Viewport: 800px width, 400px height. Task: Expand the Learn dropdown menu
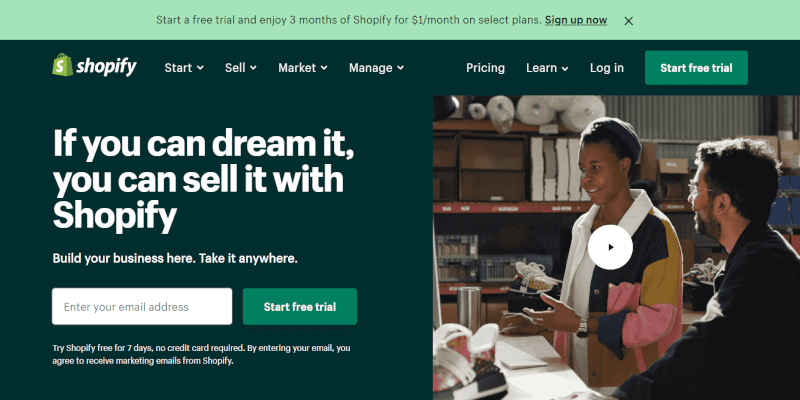click(x=547, y=68)
